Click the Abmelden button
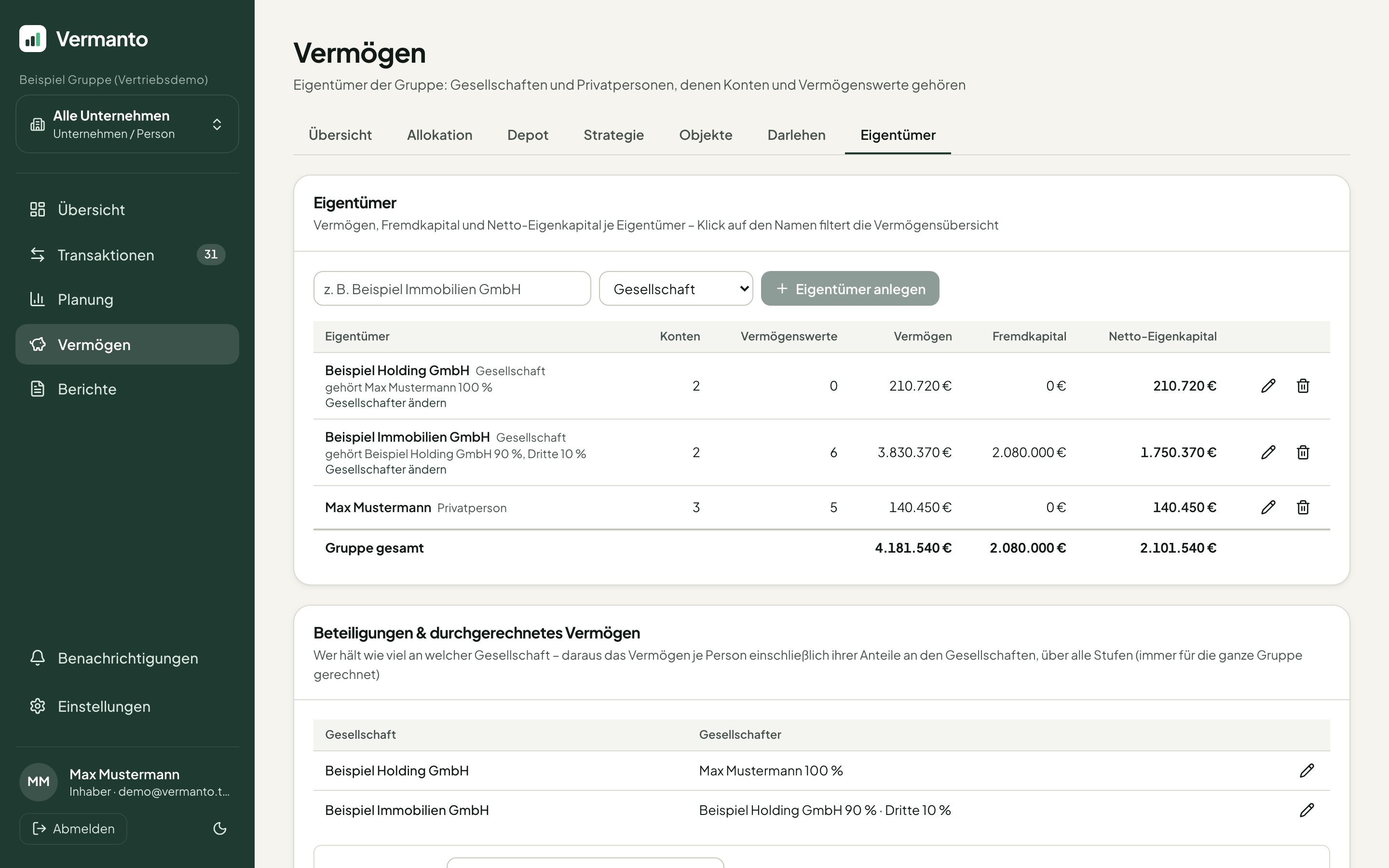Image resolution: width=1389 pixels, height=868 pixels. click(73, 828)
